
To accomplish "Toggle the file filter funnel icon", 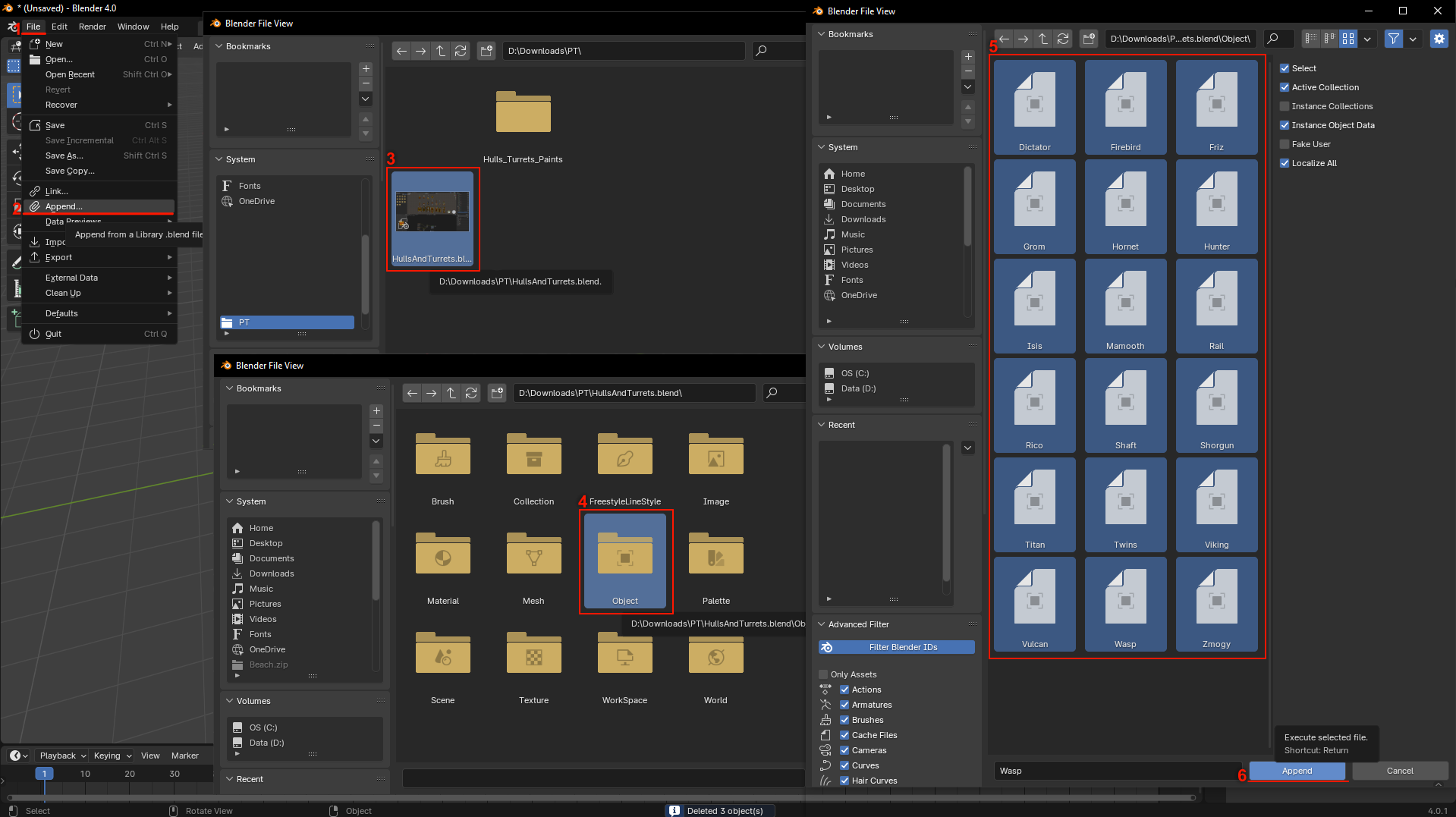I will (1394, 39).
